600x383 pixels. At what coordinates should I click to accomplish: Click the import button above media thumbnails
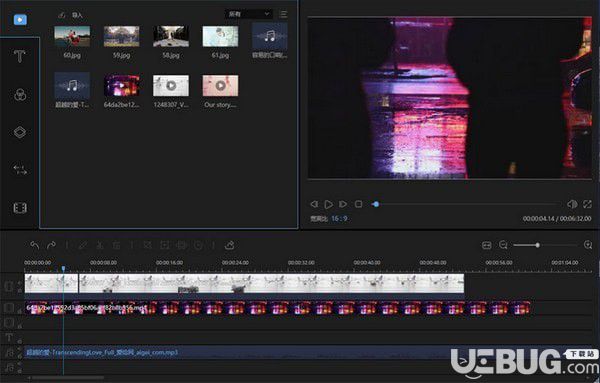(71, 15)
